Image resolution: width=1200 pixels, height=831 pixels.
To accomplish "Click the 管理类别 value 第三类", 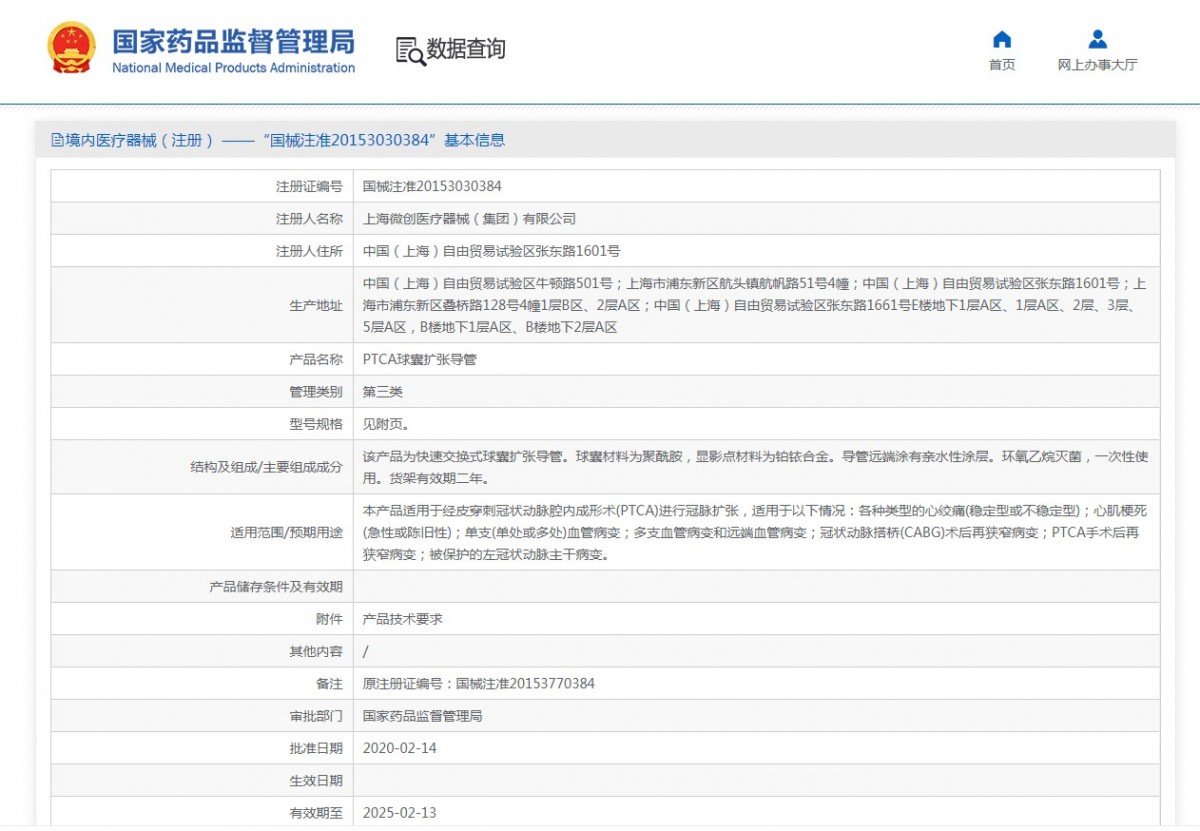I will coord(382,392).
